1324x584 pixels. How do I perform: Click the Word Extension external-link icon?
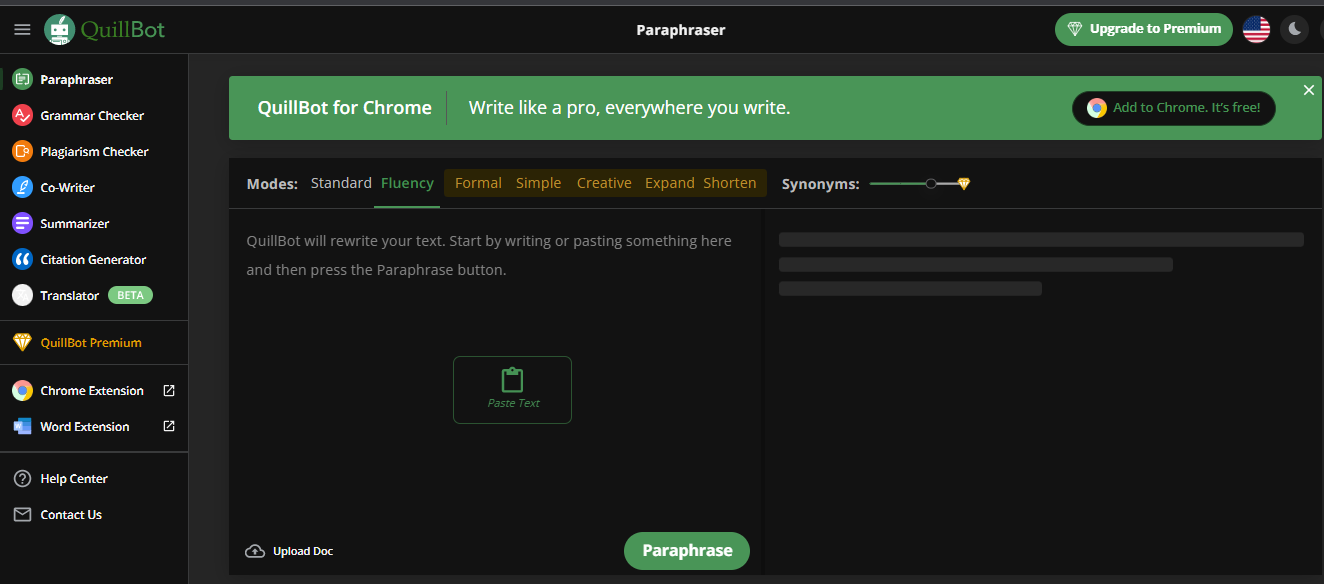tap(169, 426)
